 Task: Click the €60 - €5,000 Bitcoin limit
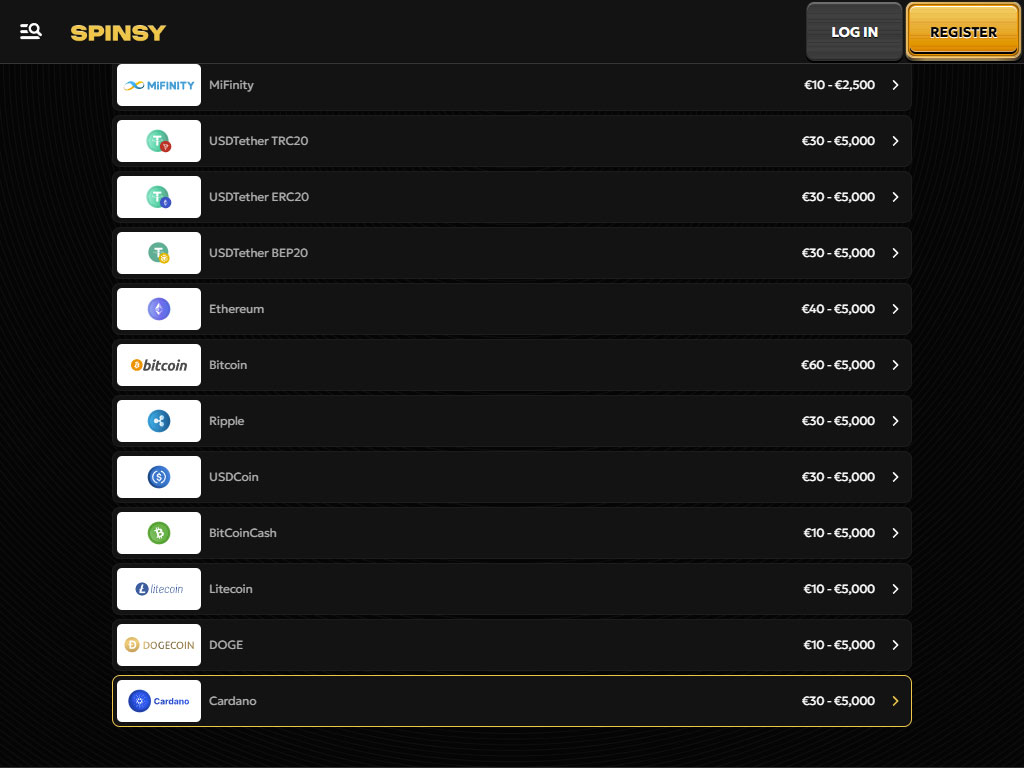838,365
